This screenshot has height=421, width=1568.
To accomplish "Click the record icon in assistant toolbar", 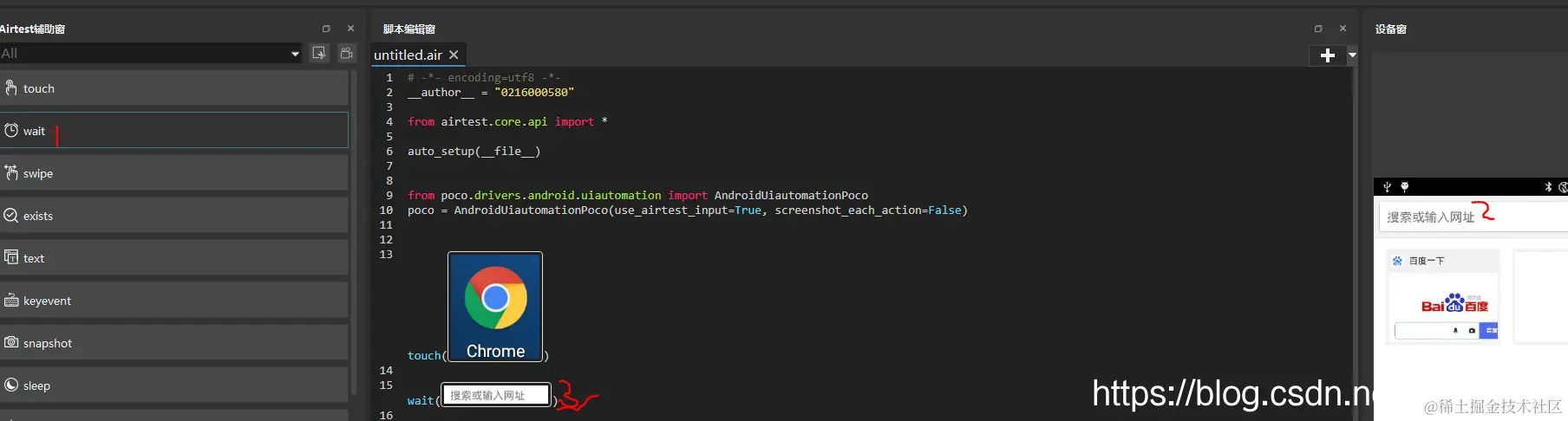I will coord(346,53).
